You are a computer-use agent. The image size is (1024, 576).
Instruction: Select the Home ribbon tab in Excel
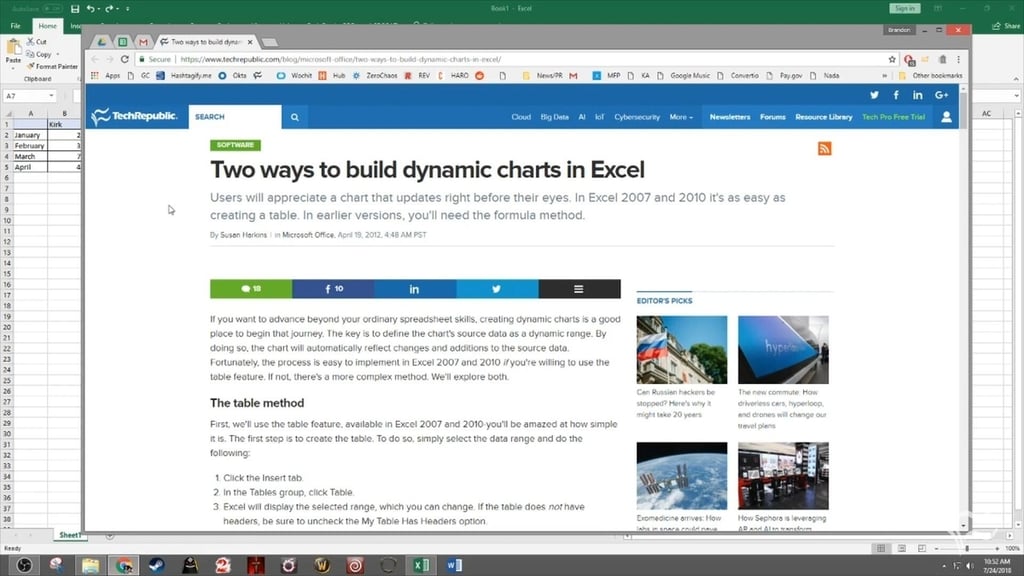pyautogui.click(x=47, y=26)
